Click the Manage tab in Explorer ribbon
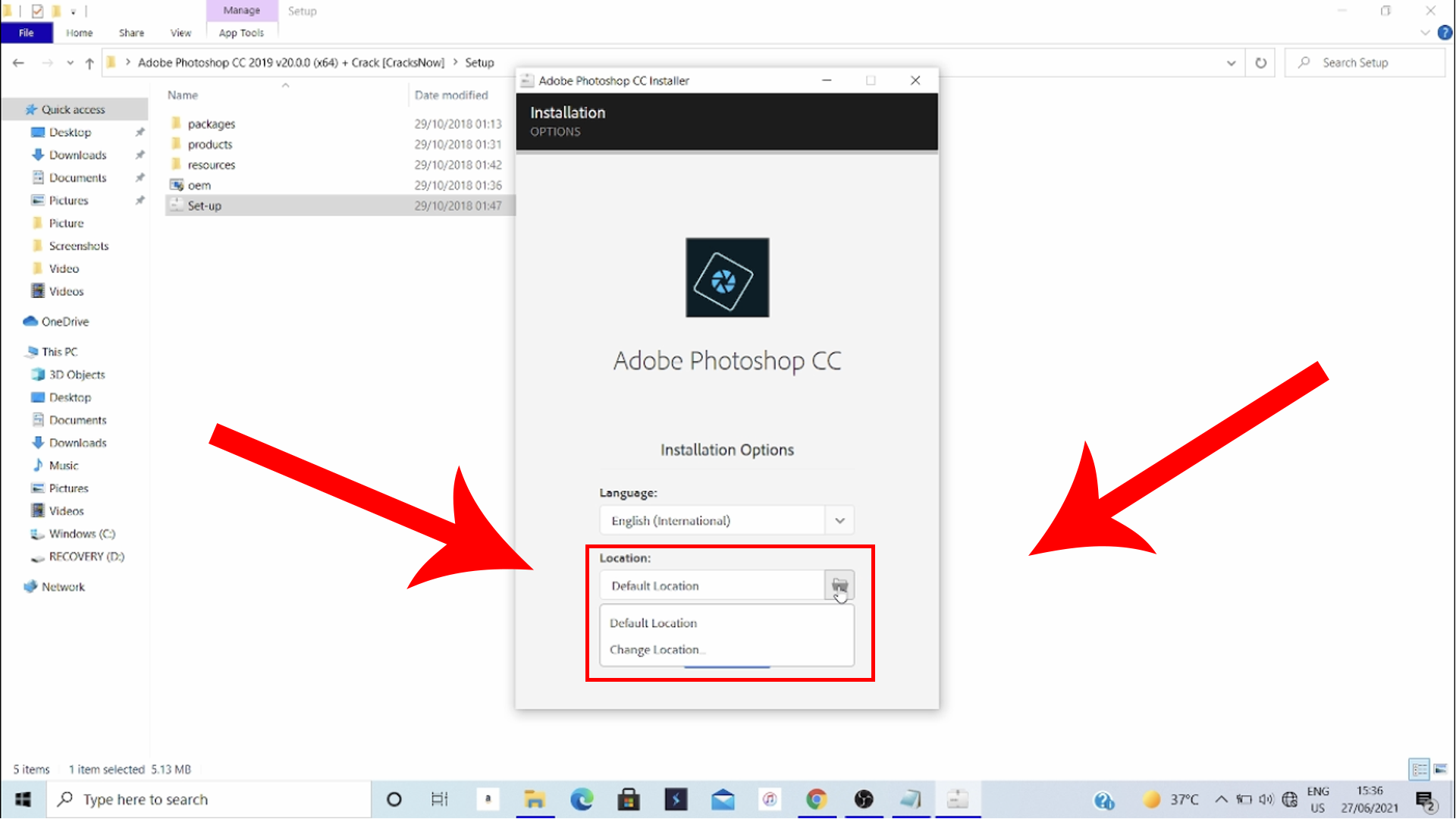Screen dimensions: 1456x819 (241, 10)
